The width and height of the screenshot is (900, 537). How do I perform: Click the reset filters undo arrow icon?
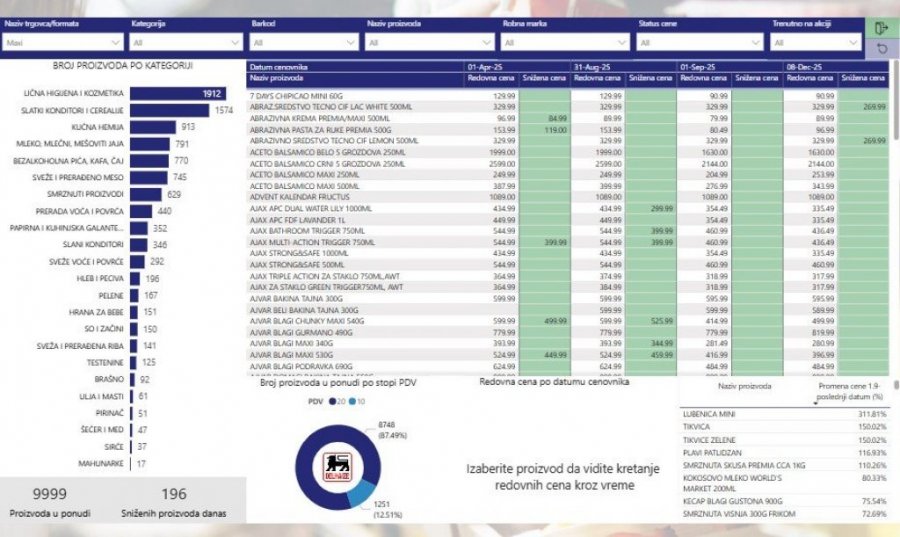coord(881,48)
